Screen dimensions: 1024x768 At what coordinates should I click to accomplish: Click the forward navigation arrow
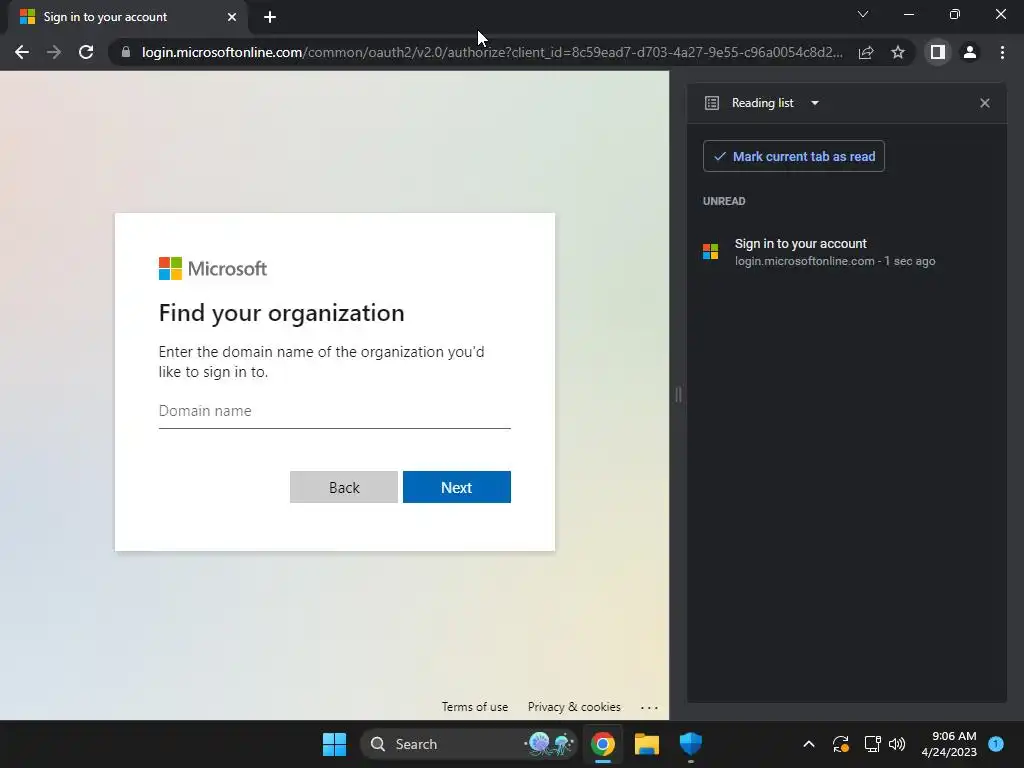[x=54, y=52]
